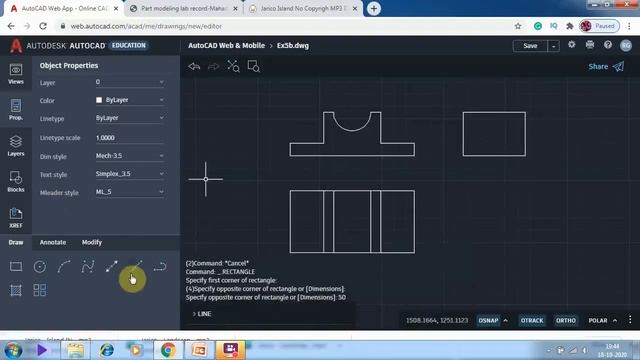Bookmark page with star icon
Image resolution: width=640 pixels, height=360 pixels.
coord(518,26)
